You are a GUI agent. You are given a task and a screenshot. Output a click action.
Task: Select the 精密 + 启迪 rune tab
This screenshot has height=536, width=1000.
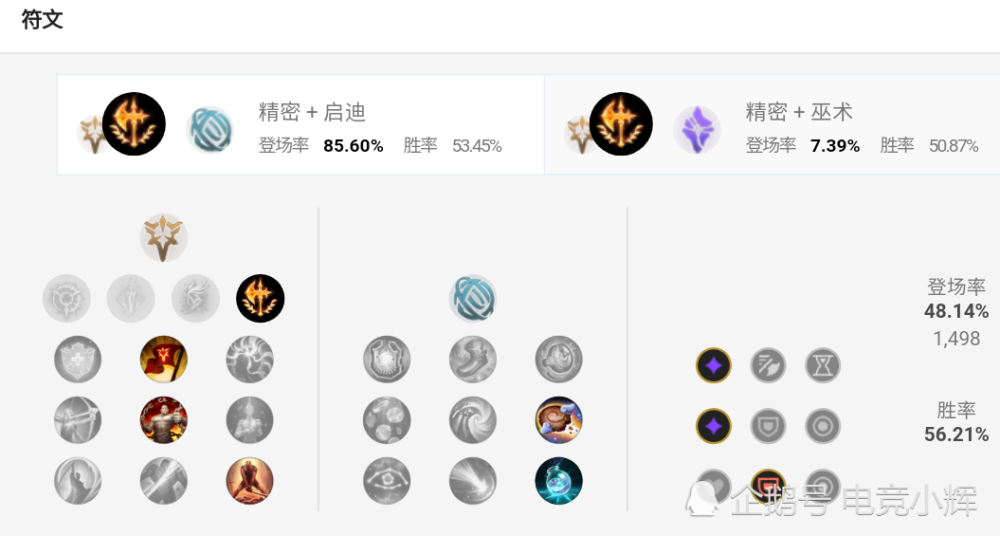tap(300, 124)
